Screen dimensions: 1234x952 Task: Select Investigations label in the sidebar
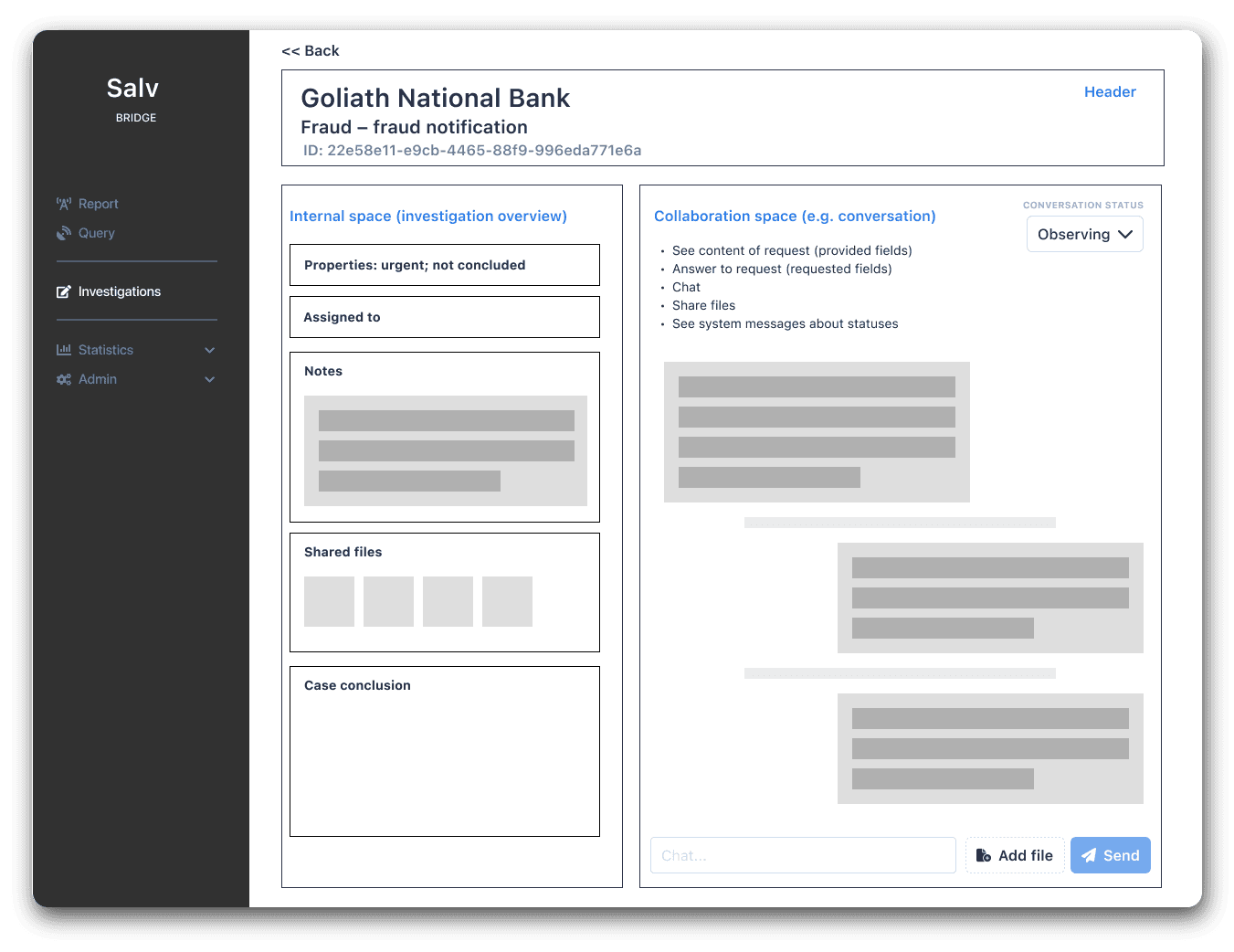pyautogui.click(x=120, y=291)
